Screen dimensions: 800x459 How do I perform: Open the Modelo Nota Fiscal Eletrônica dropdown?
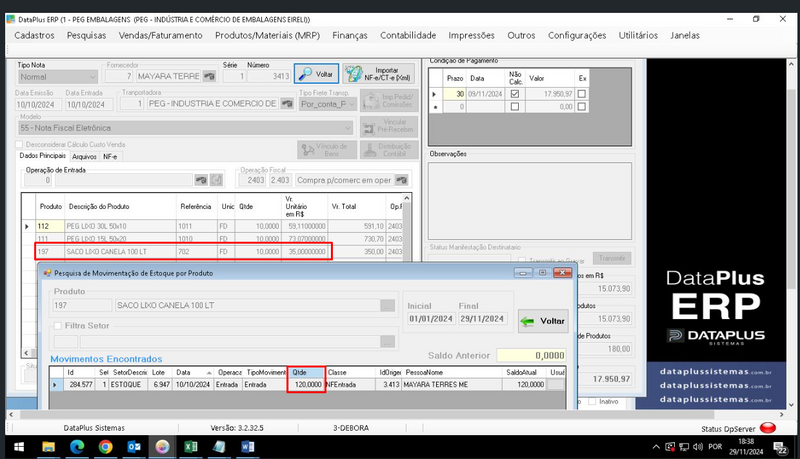coord(347,128)
